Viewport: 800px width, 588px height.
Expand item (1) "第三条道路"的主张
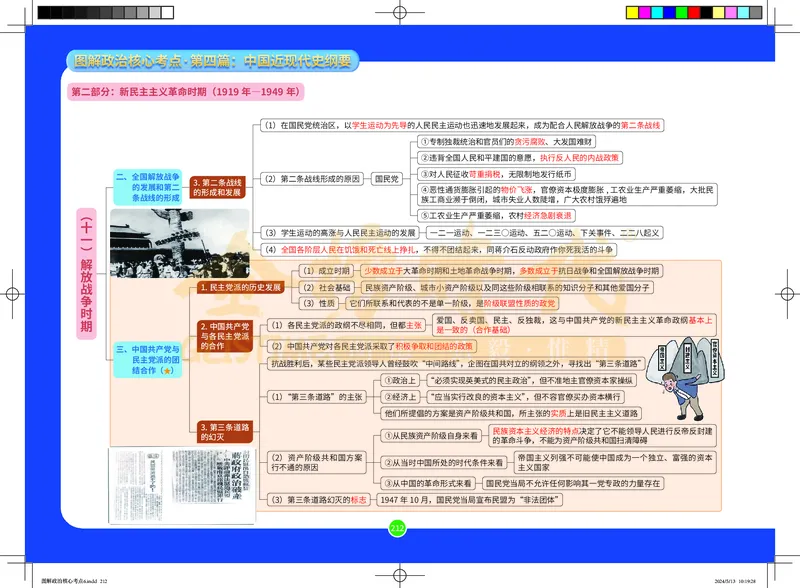(317, 397)
